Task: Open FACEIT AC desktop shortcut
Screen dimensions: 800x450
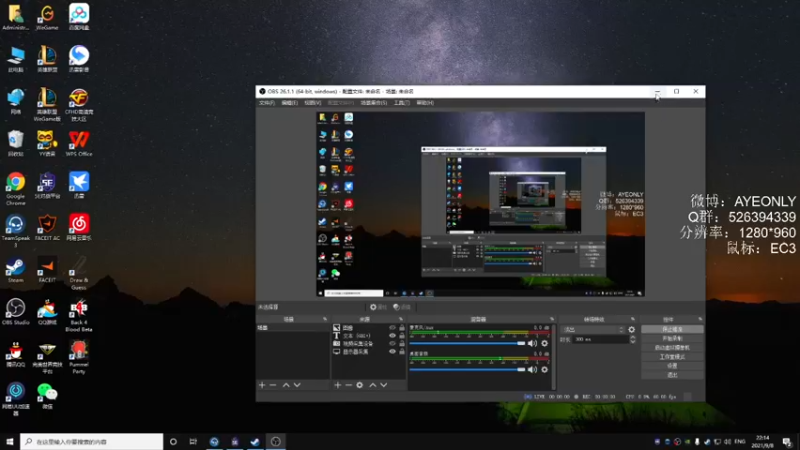Action: 47,227
